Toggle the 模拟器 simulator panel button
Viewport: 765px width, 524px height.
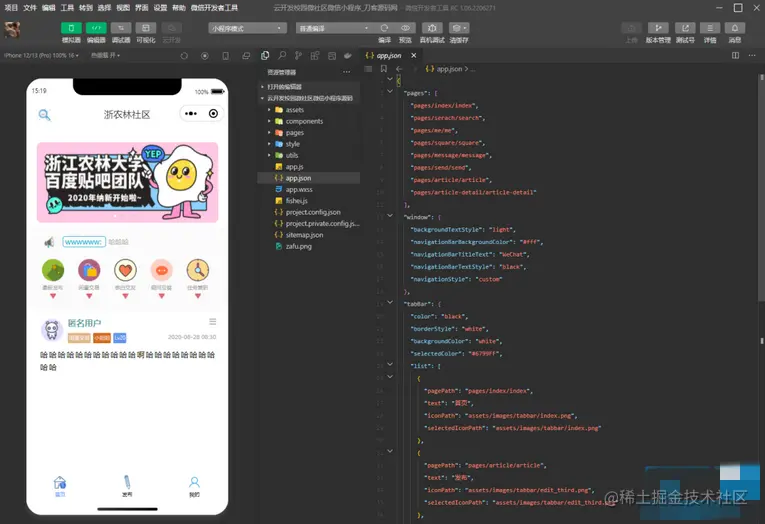point(71,28)
